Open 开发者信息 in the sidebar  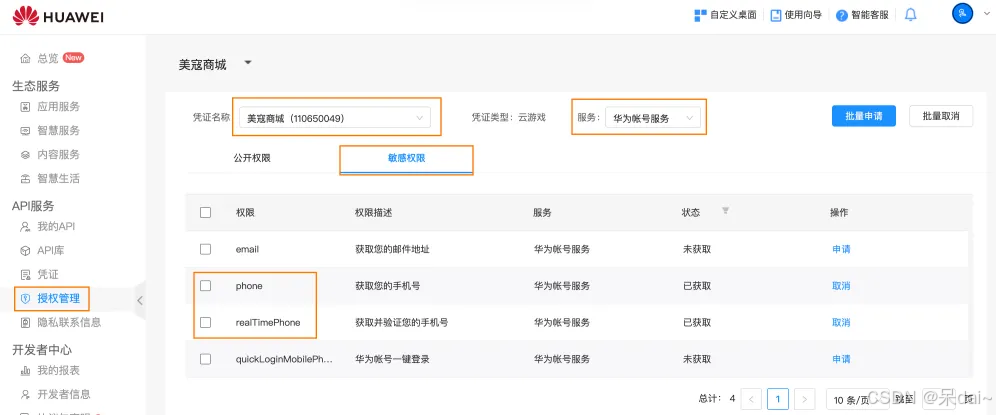click(64, 394)
